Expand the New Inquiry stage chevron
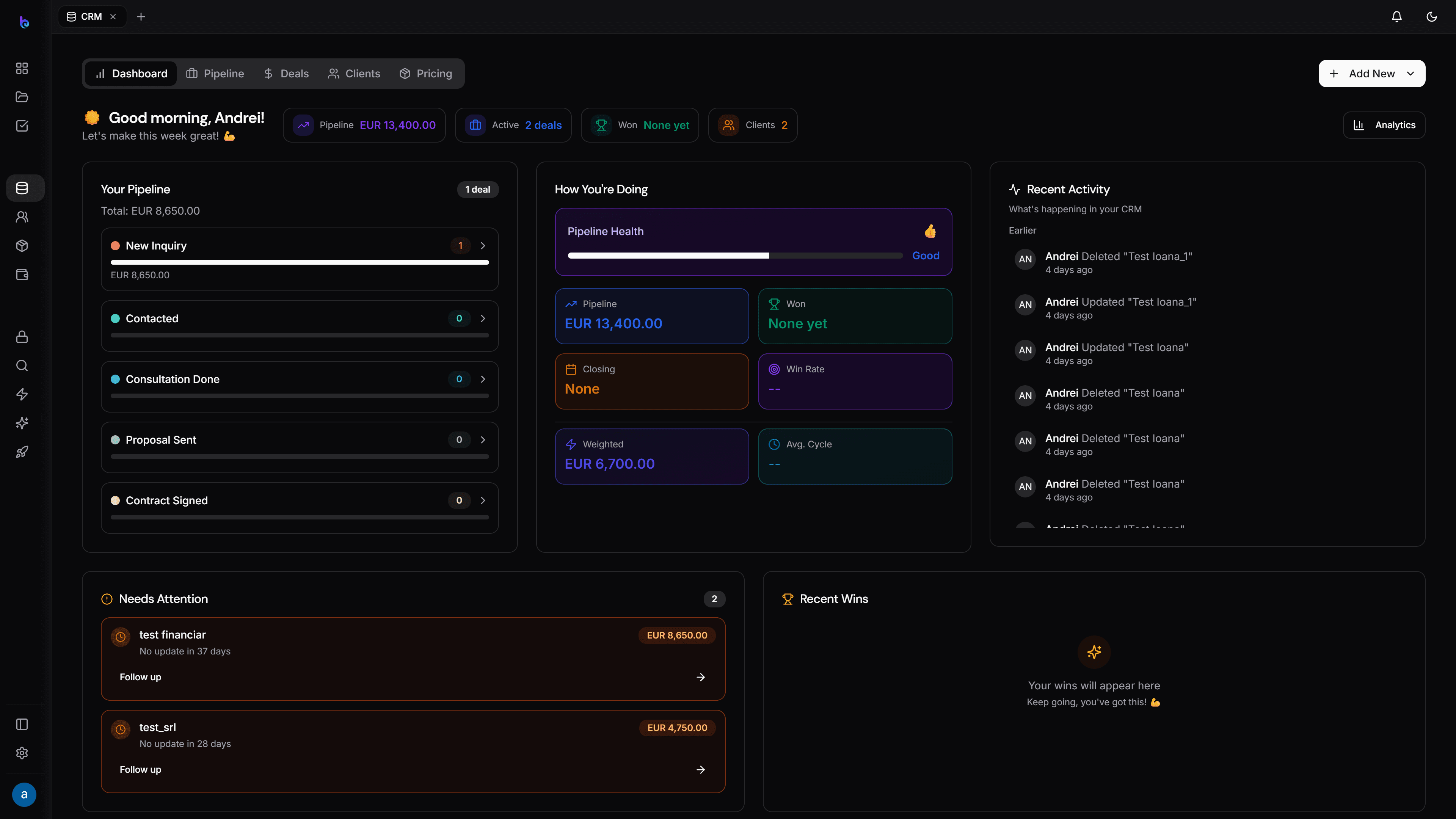 click(x=483, y=246)
